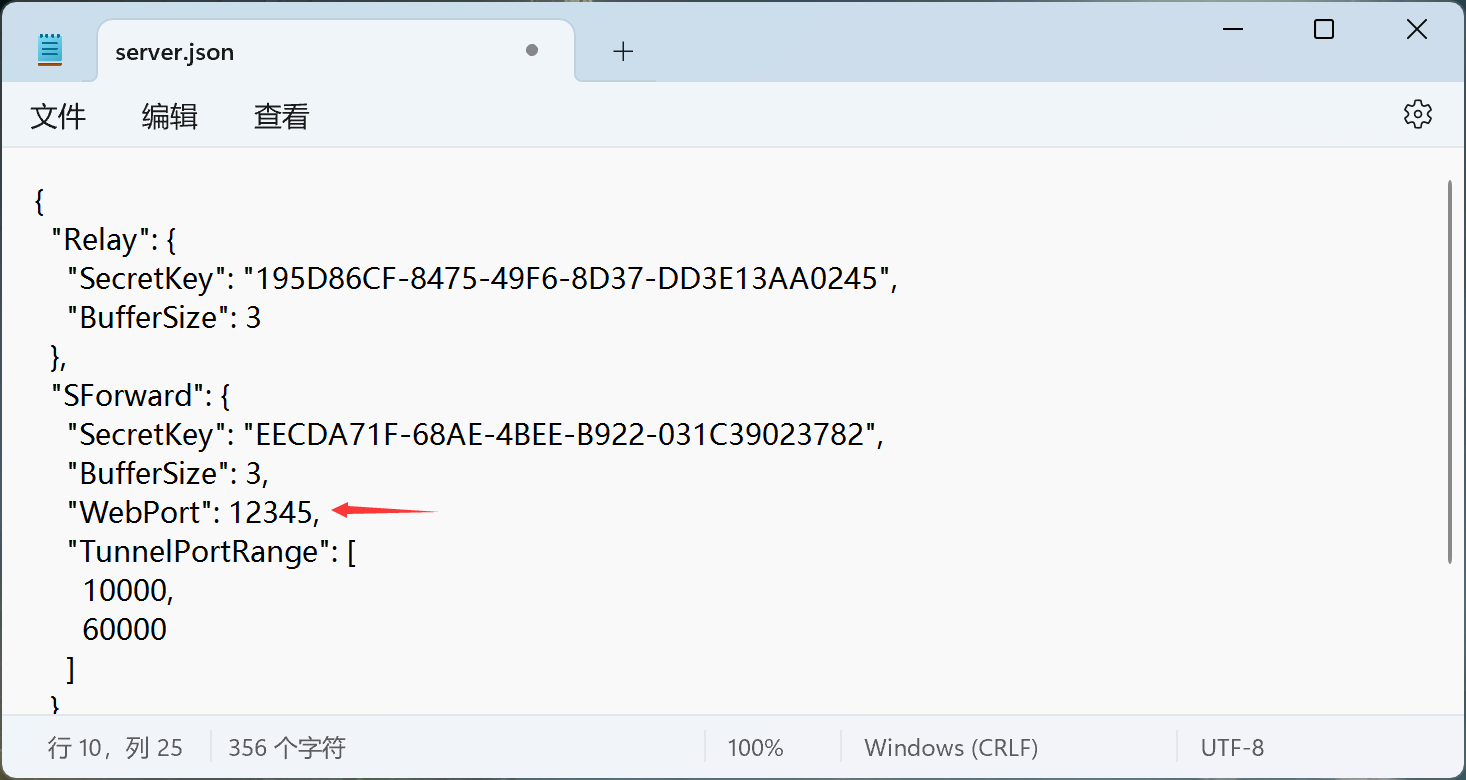Add a new tab with plus button
1466x780 pixels.
click(623, 51)
